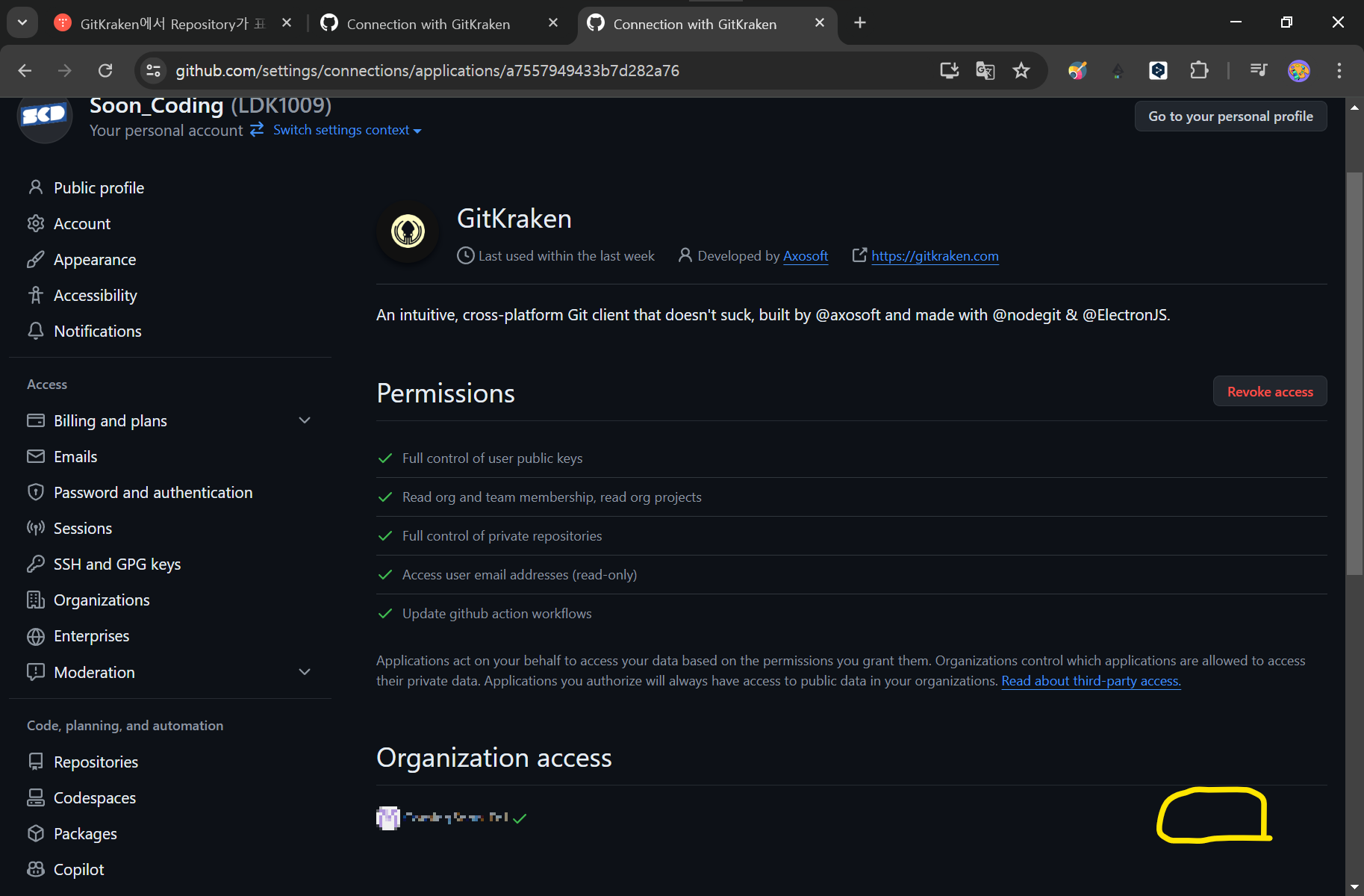Click the Notifications bell icon
Screen dimensions: 1364x896
click(x=35, y=331)
